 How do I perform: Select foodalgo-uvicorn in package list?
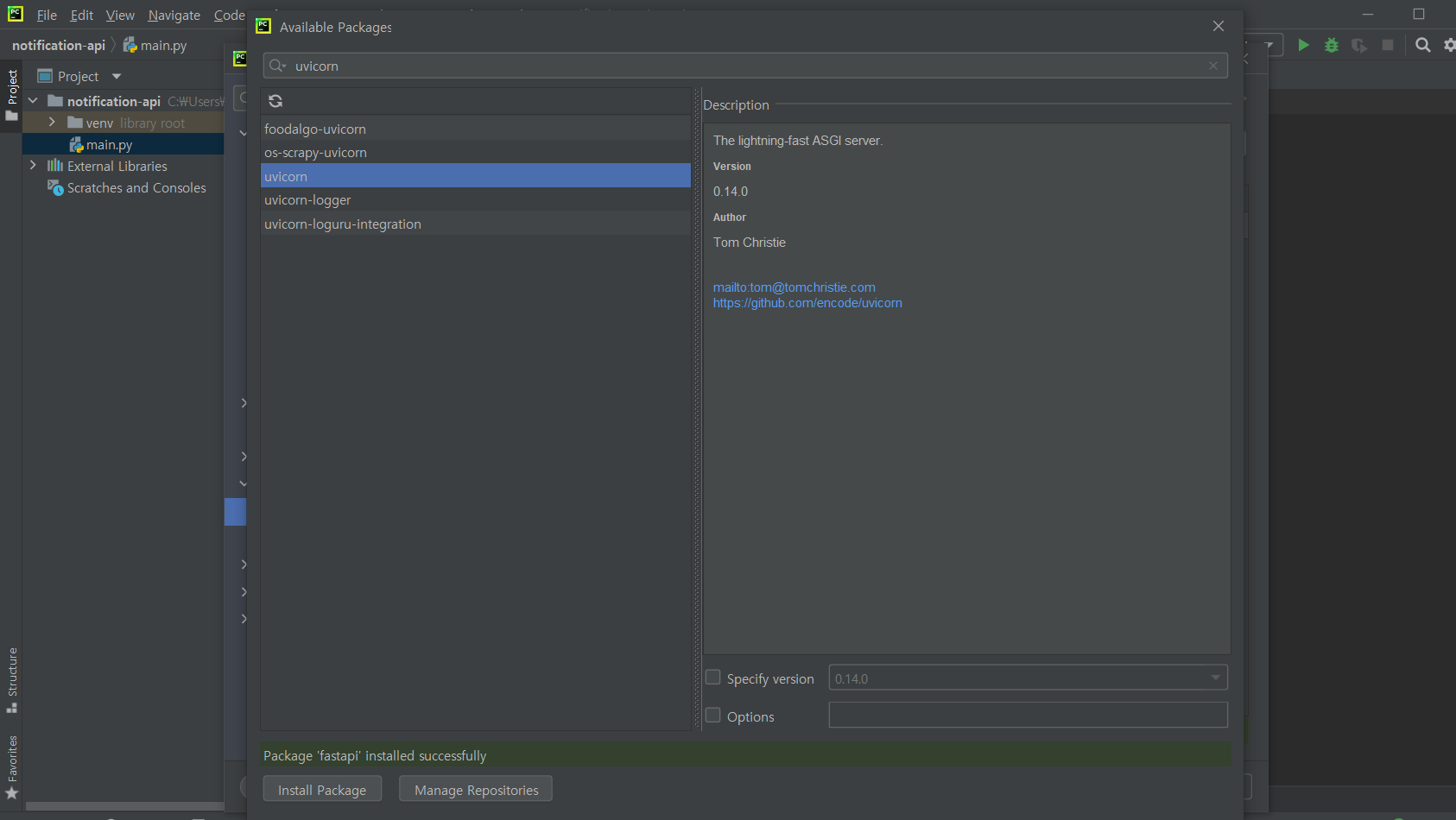[x=476, y=129]
